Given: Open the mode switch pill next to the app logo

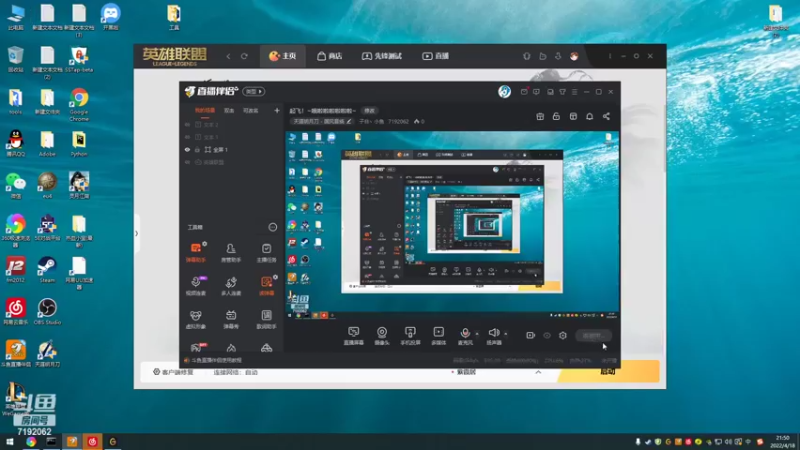Looking at the screenshot, I should (254, 92).
